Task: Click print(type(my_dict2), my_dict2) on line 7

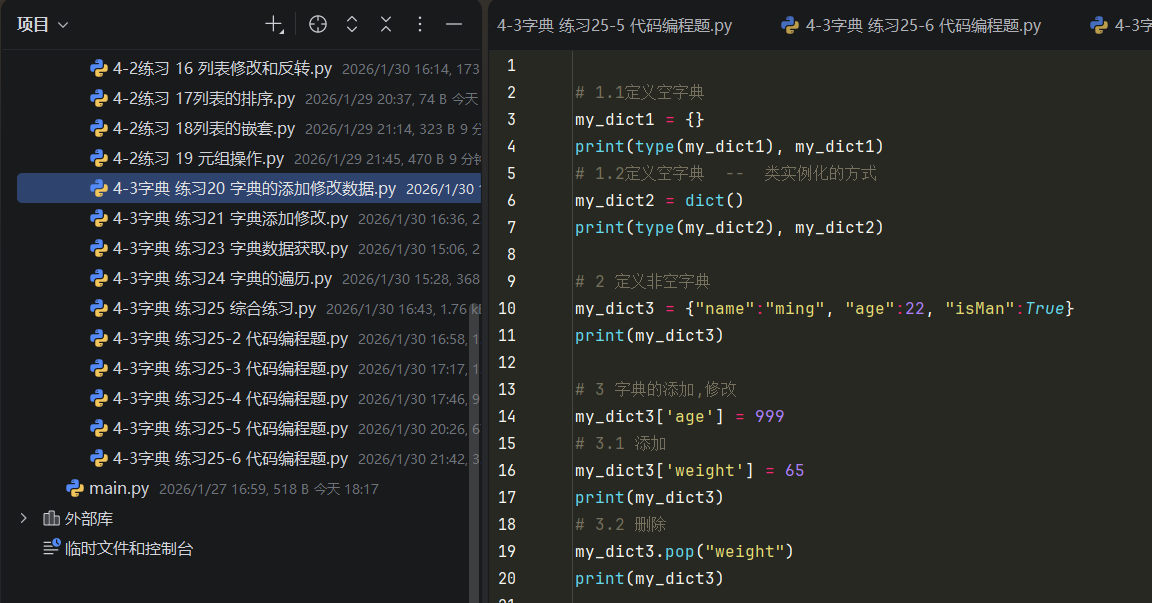Action: [x=729, y=228]
